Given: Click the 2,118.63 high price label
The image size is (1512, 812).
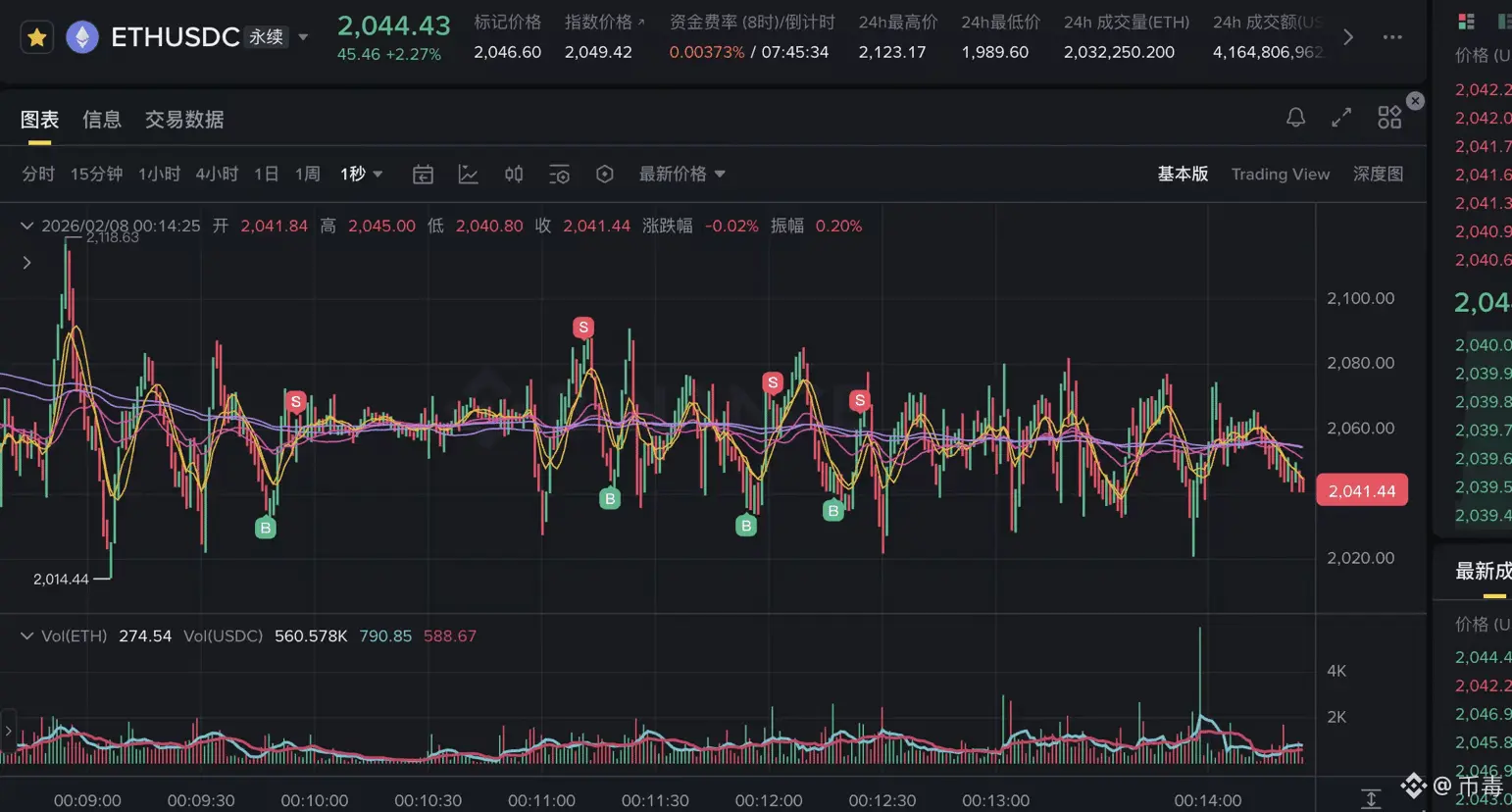Looking at the screenshot, I should pyautogui.click(x=112, y=237).
